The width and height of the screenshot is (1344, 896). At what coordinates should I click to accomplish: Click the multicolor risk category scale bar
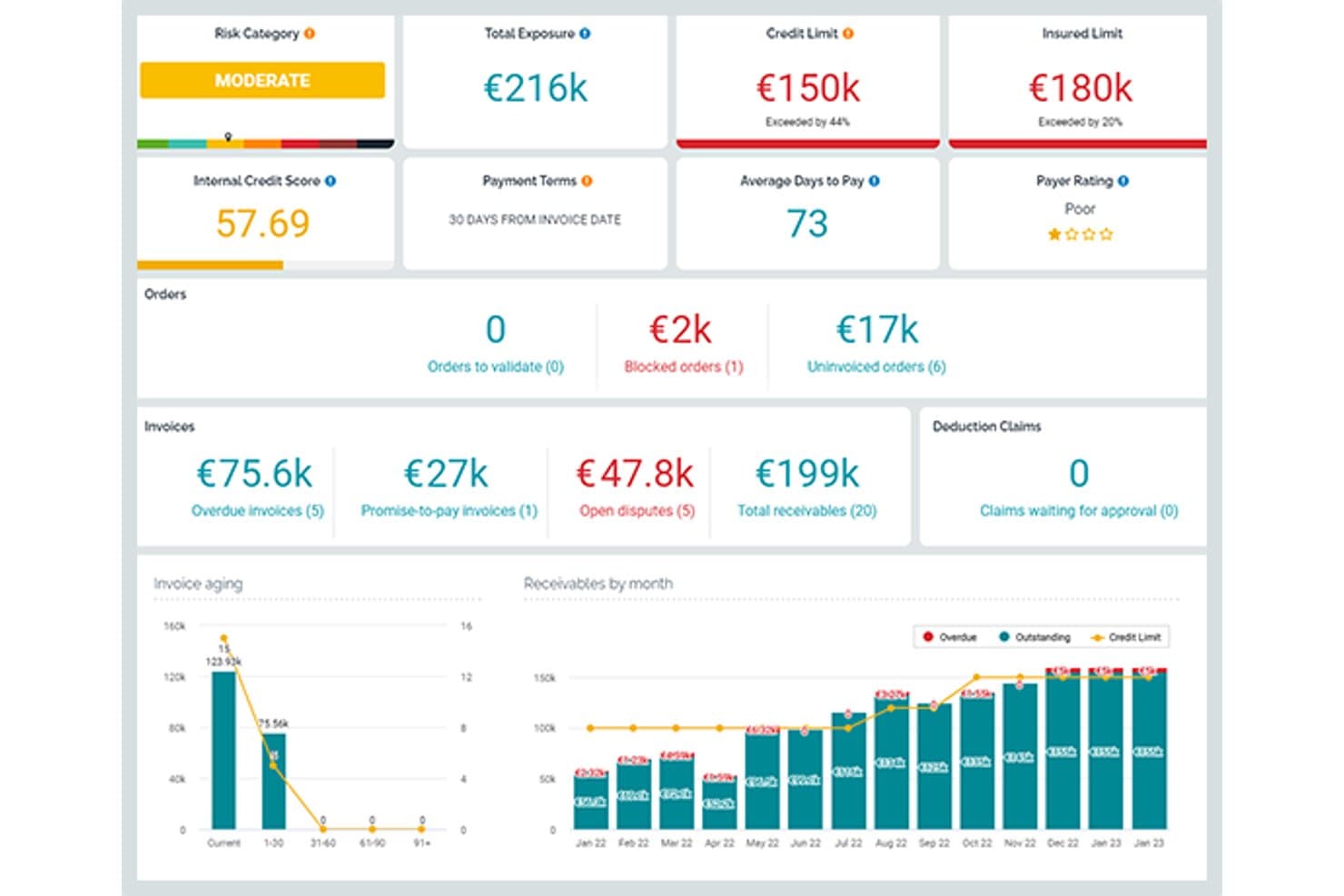(266, 143)
